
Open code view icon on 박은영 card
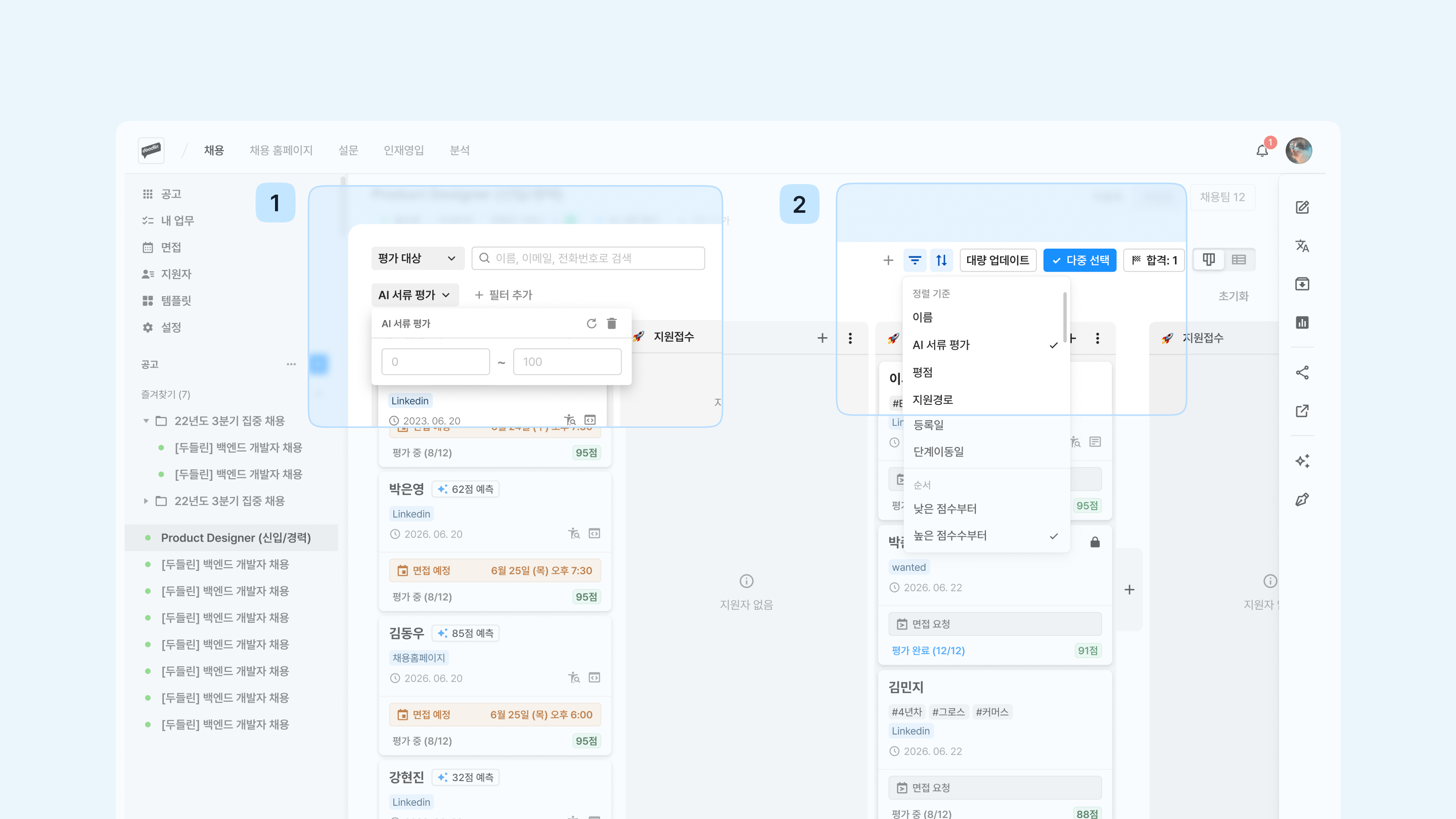click(595, 533)
